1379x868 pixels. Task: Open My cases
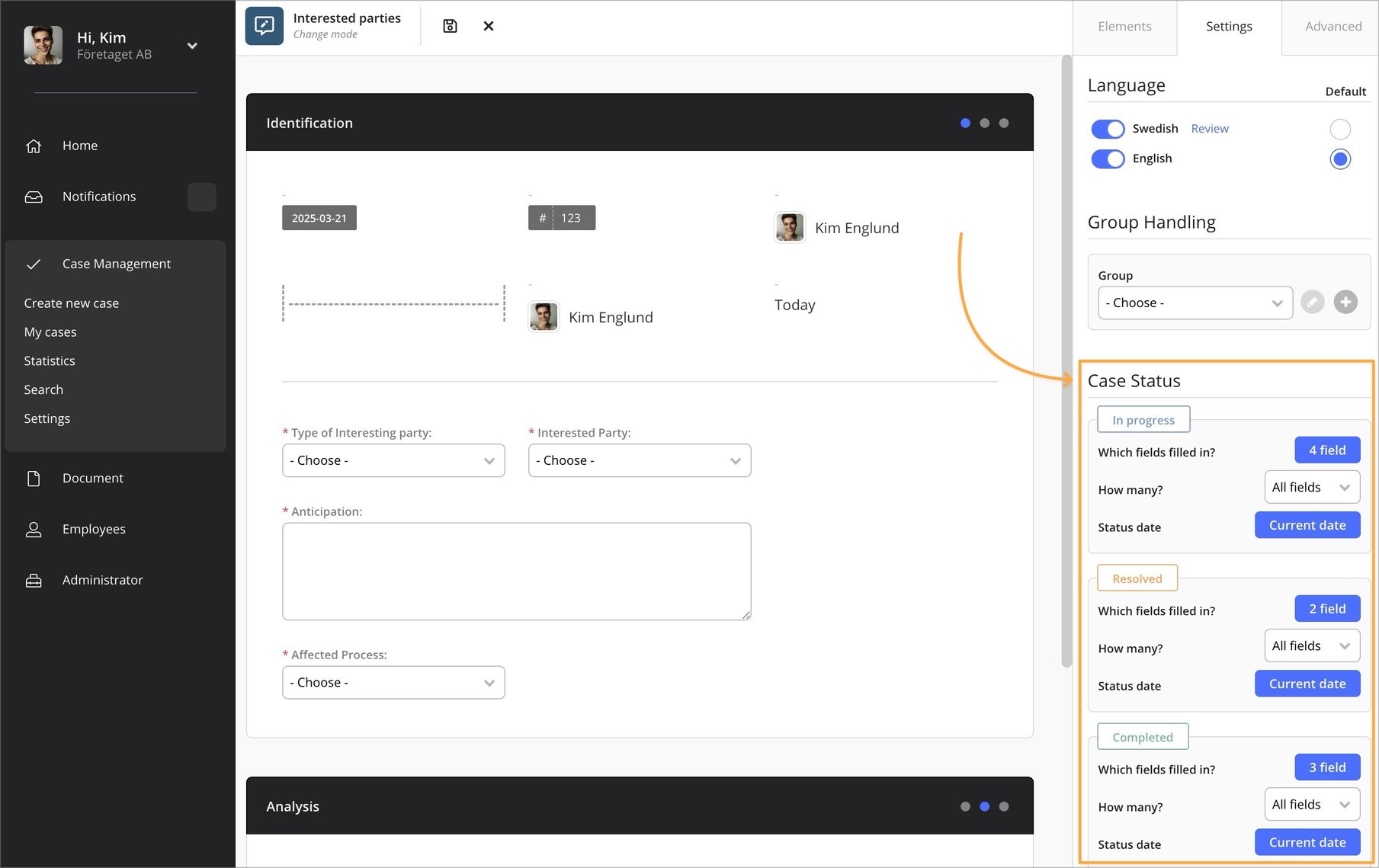50,332
